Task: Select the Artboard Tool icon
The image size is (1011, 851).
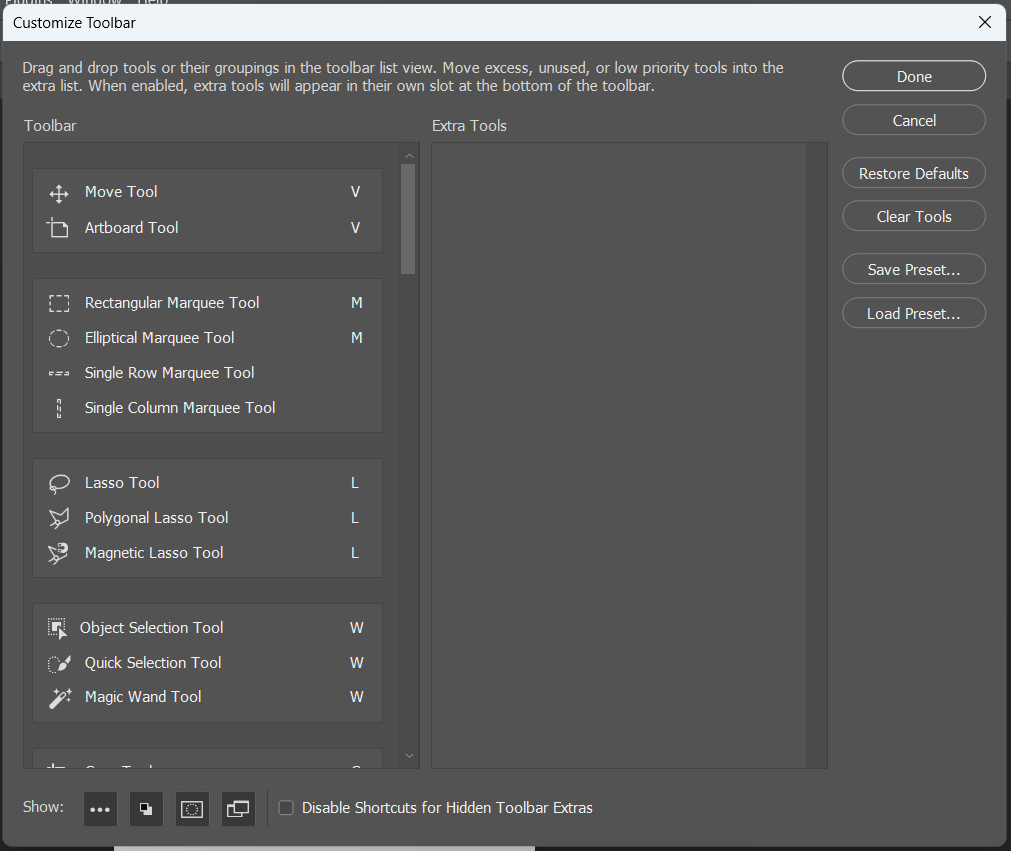Action: point(59,228)
